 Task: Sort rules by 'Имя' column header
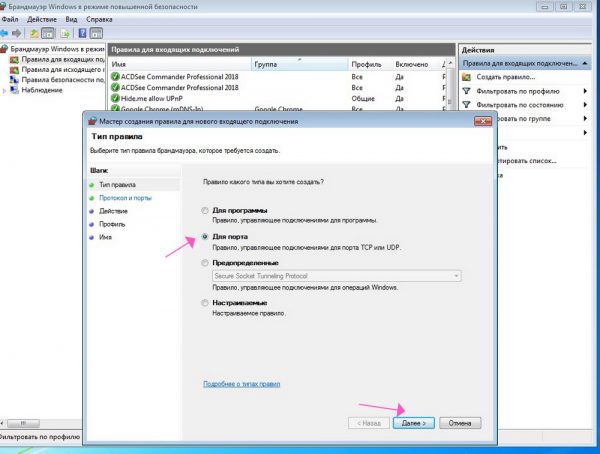[x=180, y=64]
